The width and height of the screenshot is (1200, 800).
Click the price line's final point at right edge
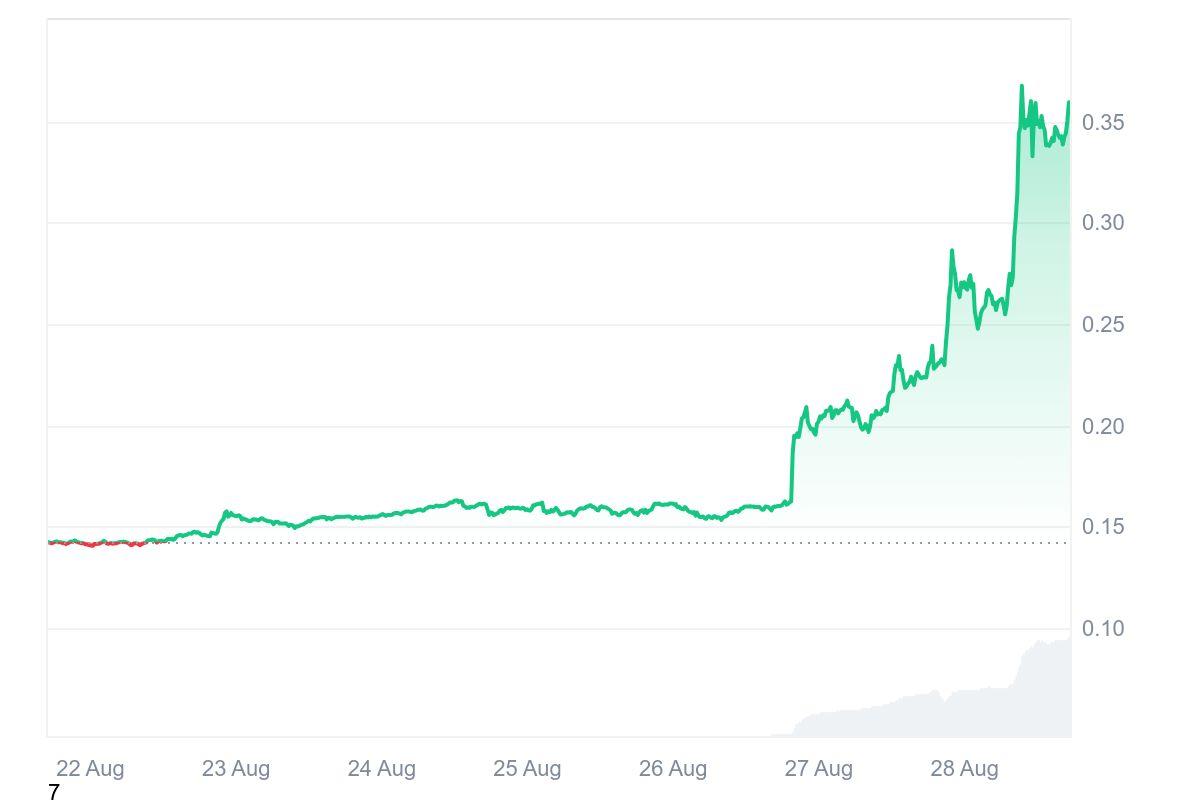[x=1068, y=102]
